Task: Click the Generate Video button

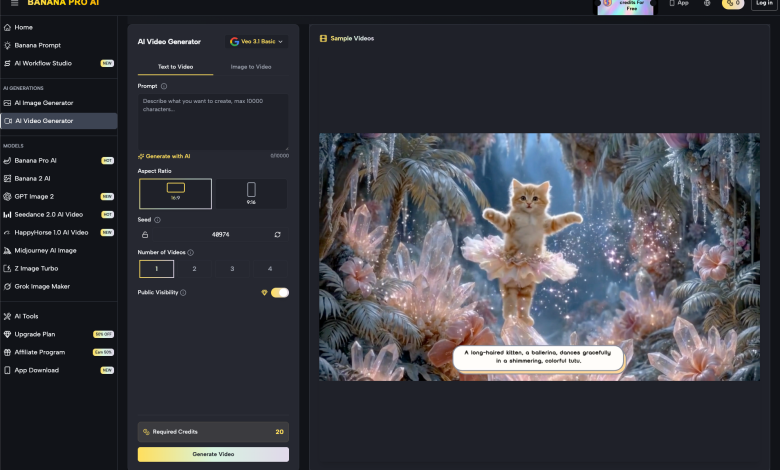Action: coord(213,454)
